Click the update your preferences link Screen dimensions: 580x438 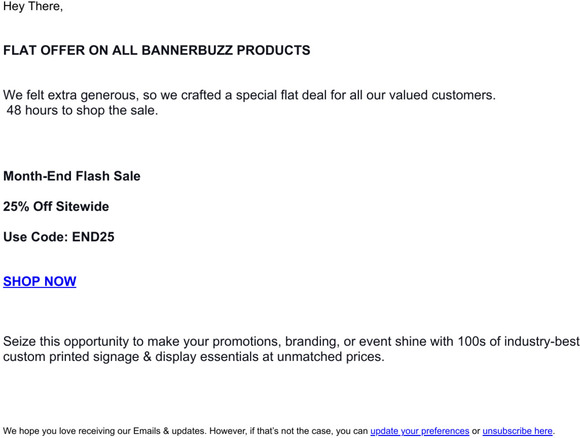pos(420,431)
